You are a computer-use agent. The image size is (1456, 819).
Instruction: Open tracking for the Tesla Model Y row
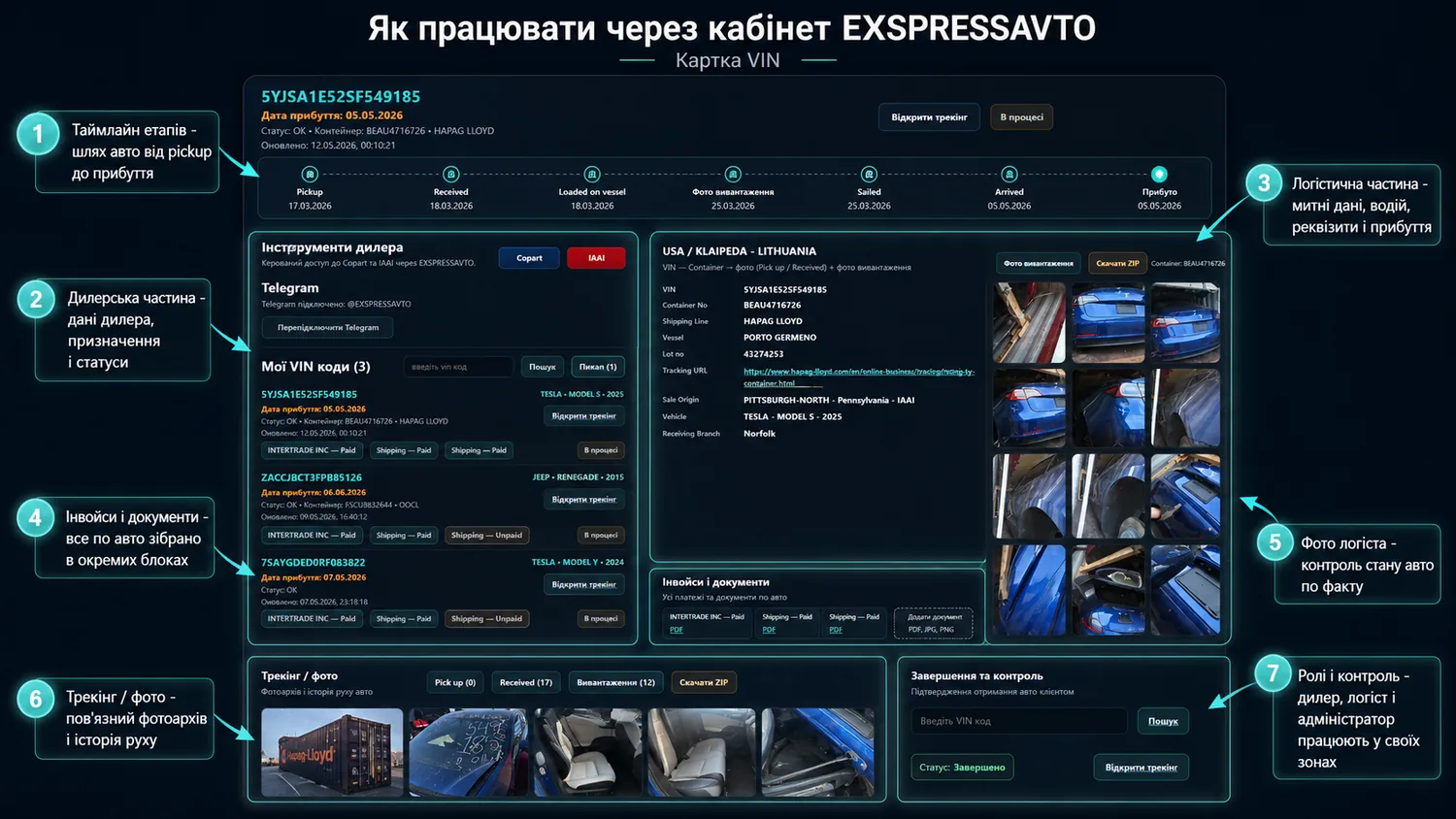click(x=584, y=585)
